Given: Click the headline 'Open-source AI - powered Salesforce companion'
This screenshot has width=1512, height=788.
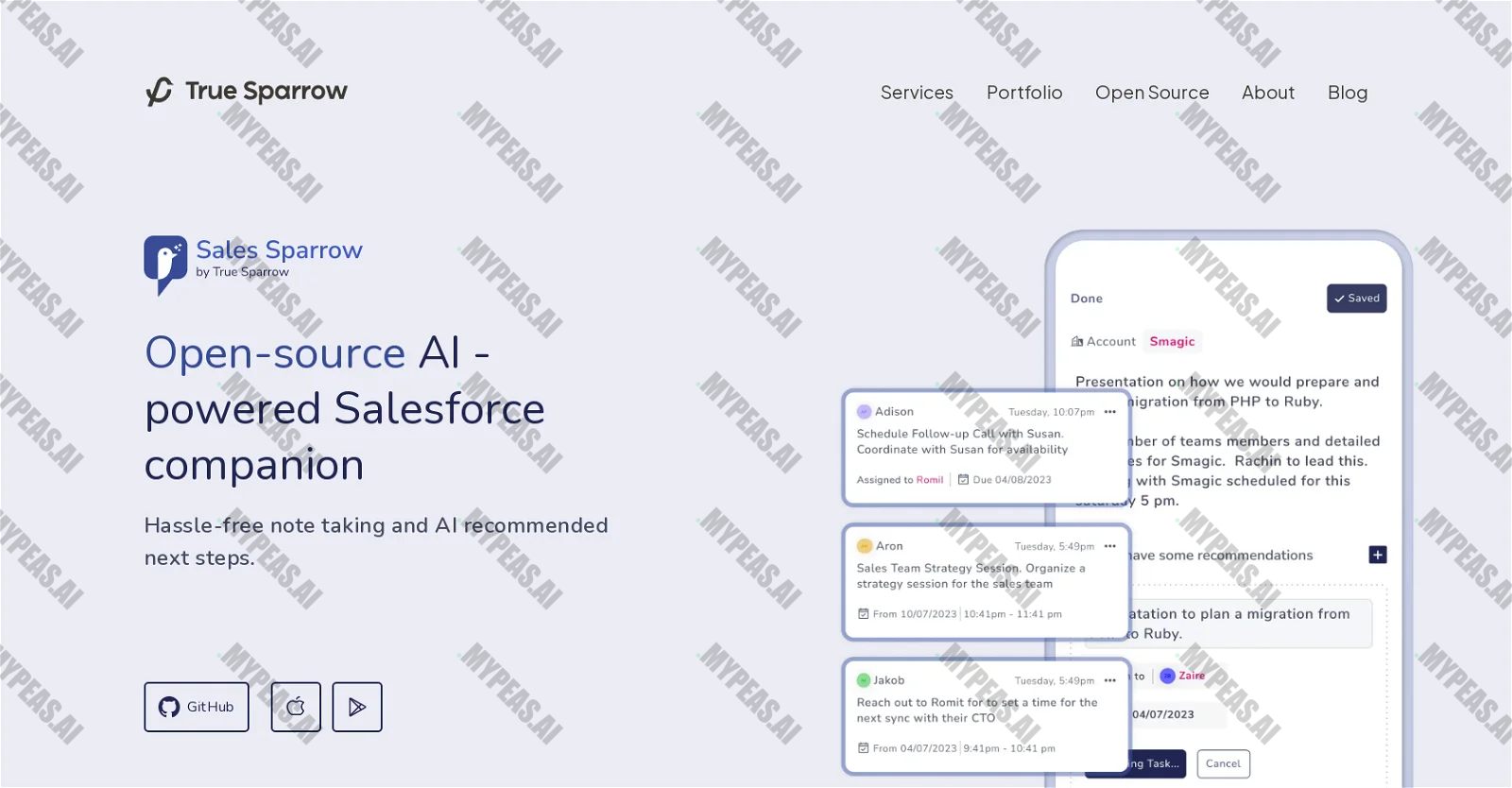Looking at the screenshot, I should pos(345,409).
